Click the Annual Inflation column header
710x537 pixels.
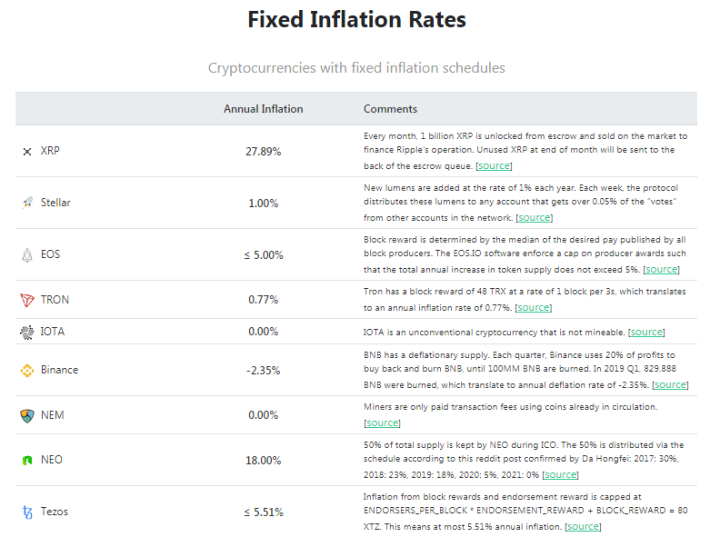[263, 109]
